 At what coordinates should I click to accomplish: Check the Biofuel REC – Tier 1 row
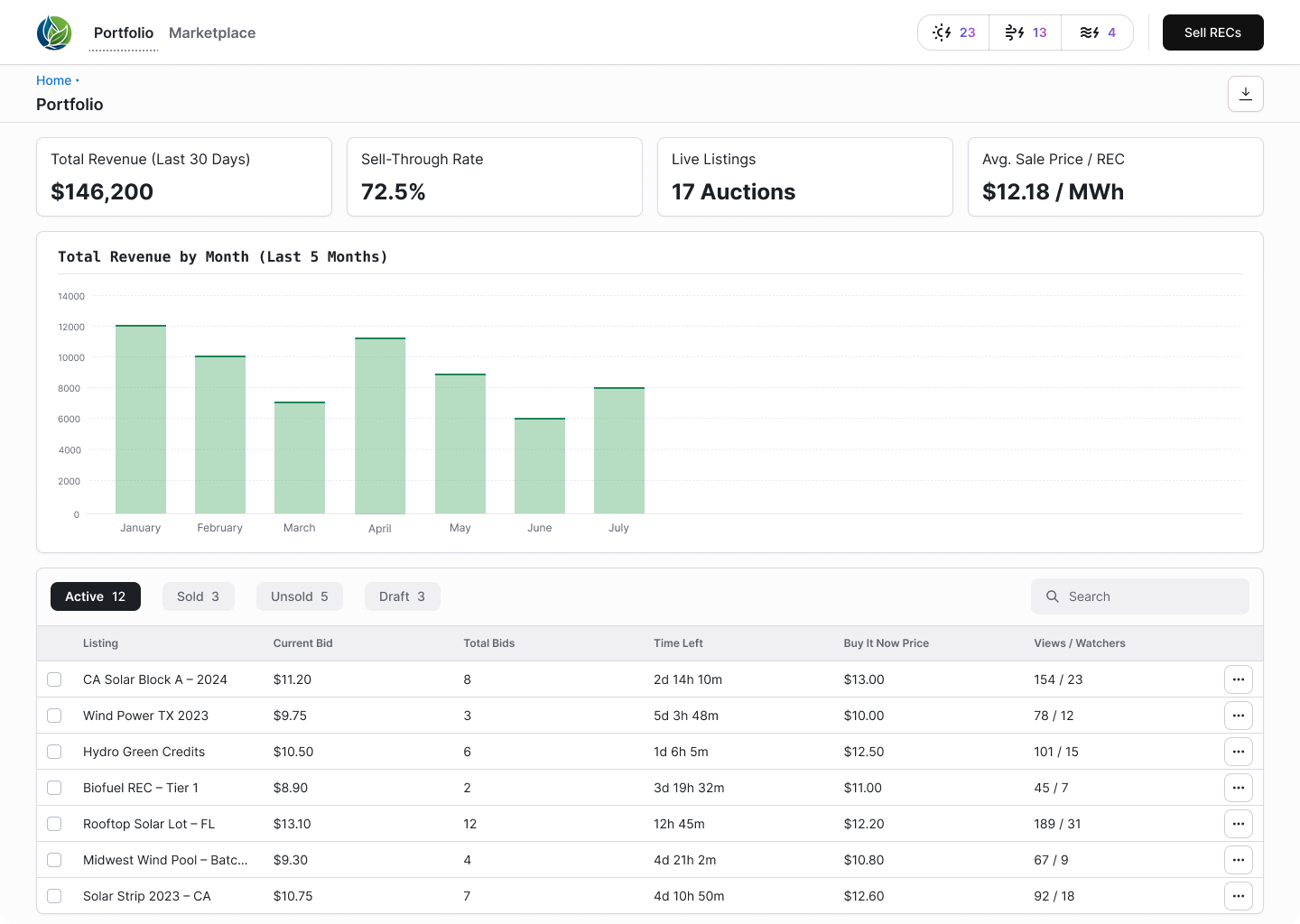pos(54,788)
